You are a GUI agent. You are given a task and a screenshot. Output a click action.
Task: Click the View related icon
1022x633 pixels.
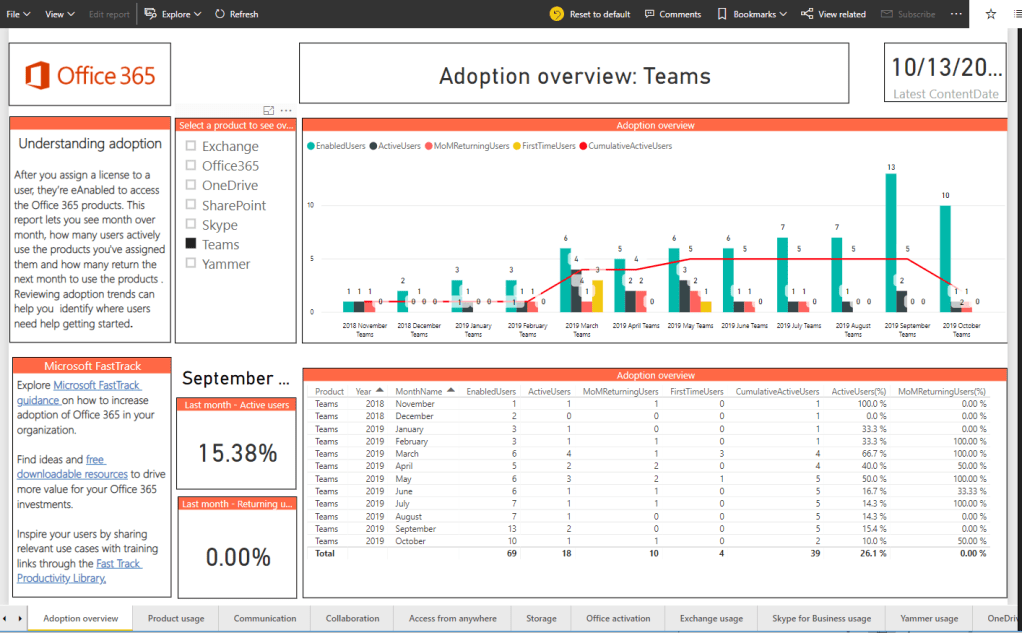pyautogui.click(x=806, y=14)
